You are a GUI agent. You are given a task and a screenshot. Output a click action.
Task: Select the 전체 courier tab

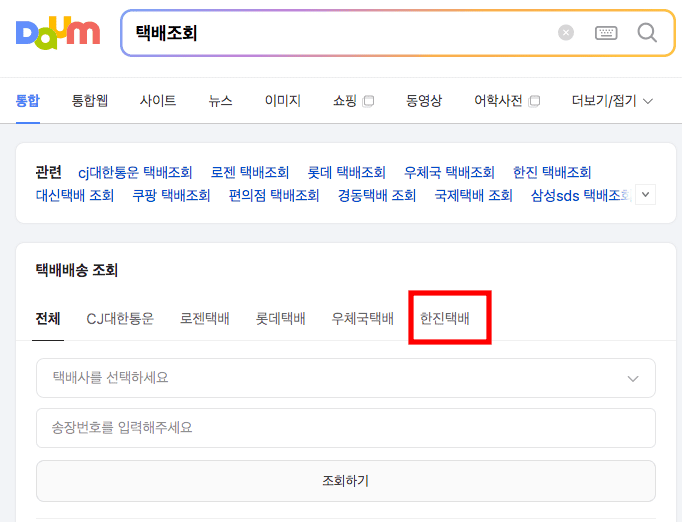tap(48, 318)
